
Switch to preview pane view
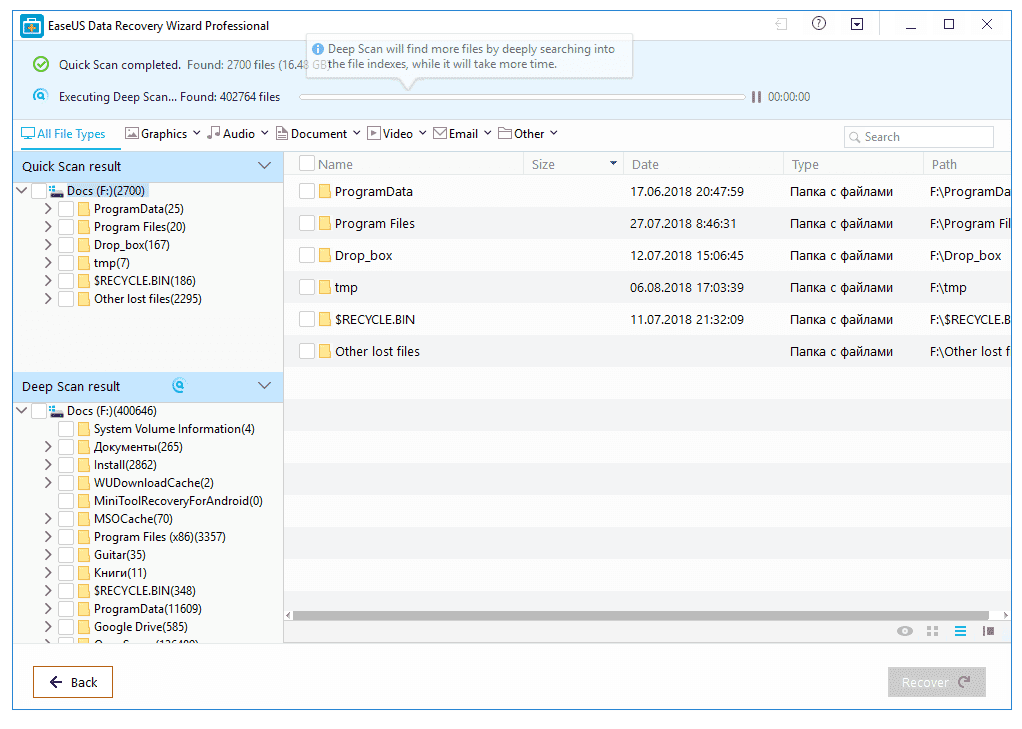[x=989, y=631]
